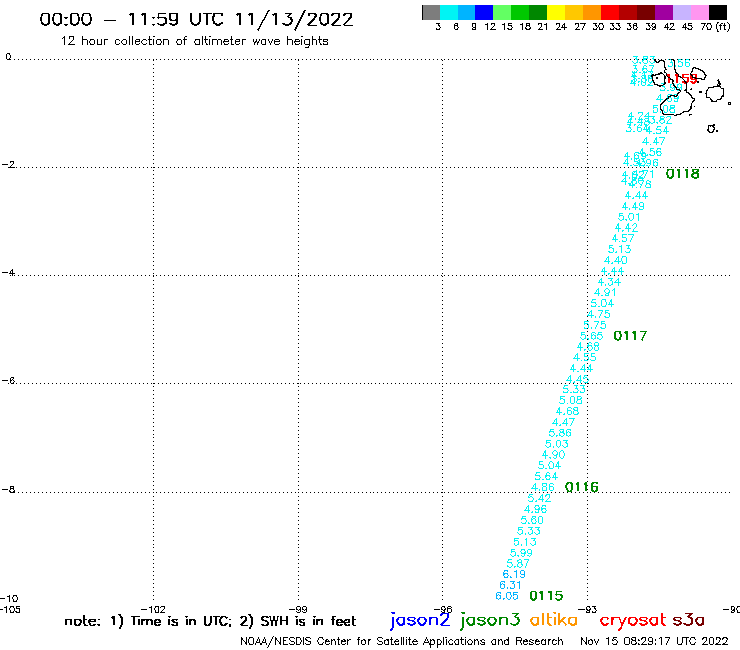Image resolution: width=740 pixels, height=650 pixels.
Task: Click the s3a satellite legend label
Action: pyautogui.click(x=689, y=620)
